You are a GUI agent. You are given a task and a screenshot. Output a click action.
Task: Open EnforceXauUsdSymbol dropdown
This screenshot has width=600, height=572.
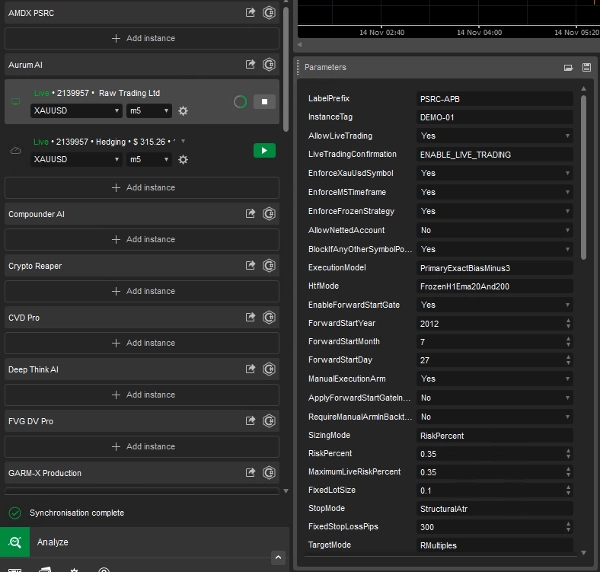pos(494,173)
